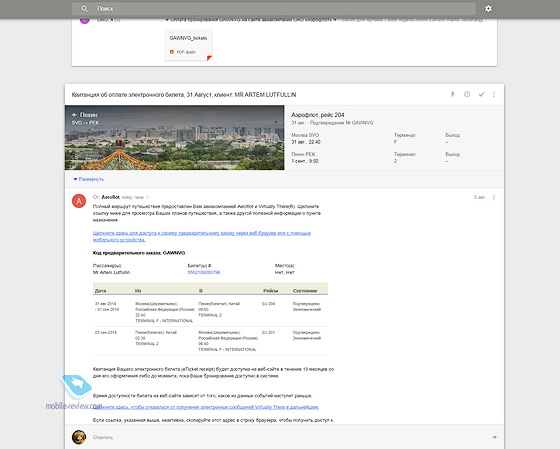Open the GAWNVG_tickets PDF attachment
The height and width of the screenshot is (449, 560).
click(189, 45)
